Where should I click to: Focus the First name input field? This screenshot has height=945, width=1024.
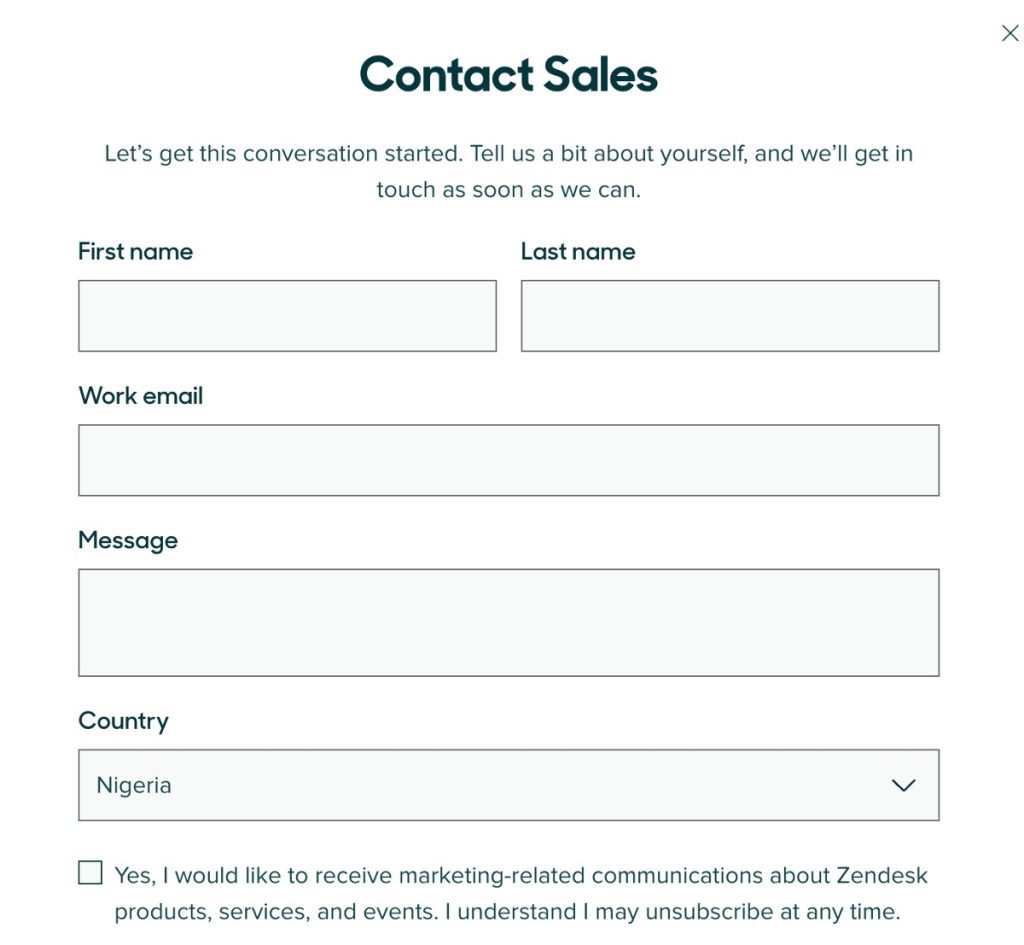pos(287,315)
